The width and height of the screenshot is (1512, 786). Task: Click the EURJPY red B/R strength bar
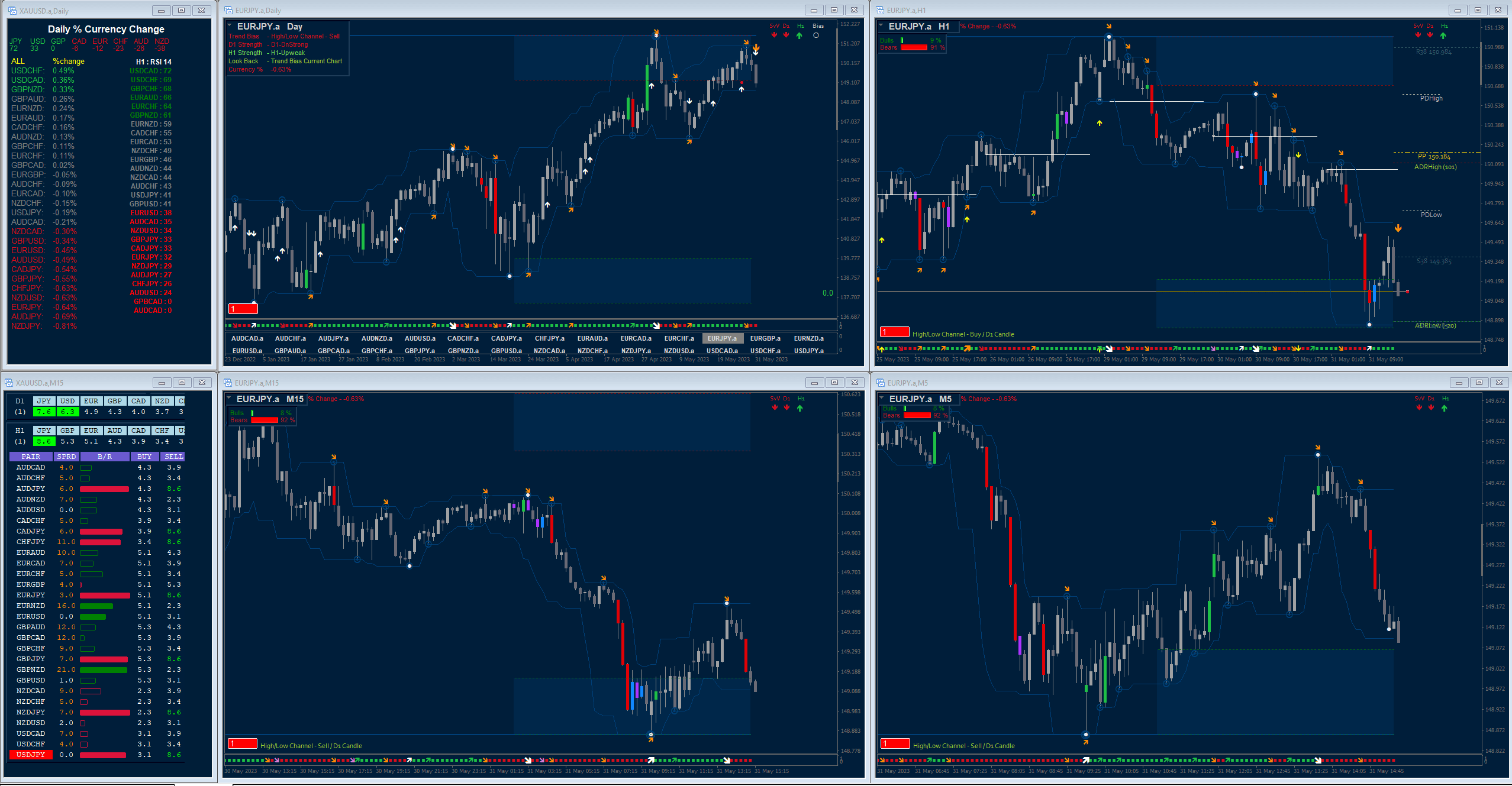105,595
